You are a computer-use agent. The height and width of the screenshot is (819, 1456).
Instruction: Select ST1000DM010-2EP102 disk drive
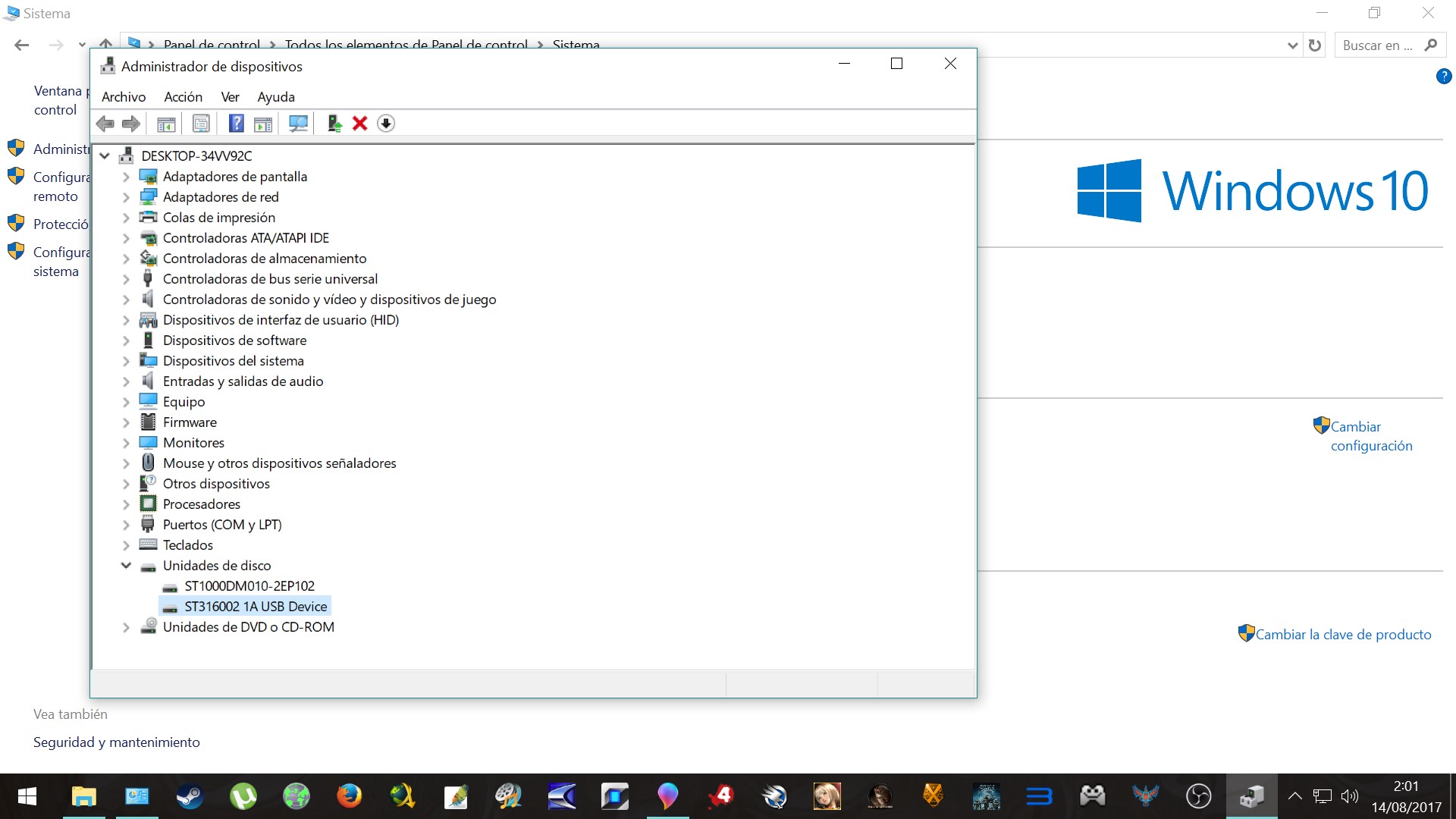point(249,586)
